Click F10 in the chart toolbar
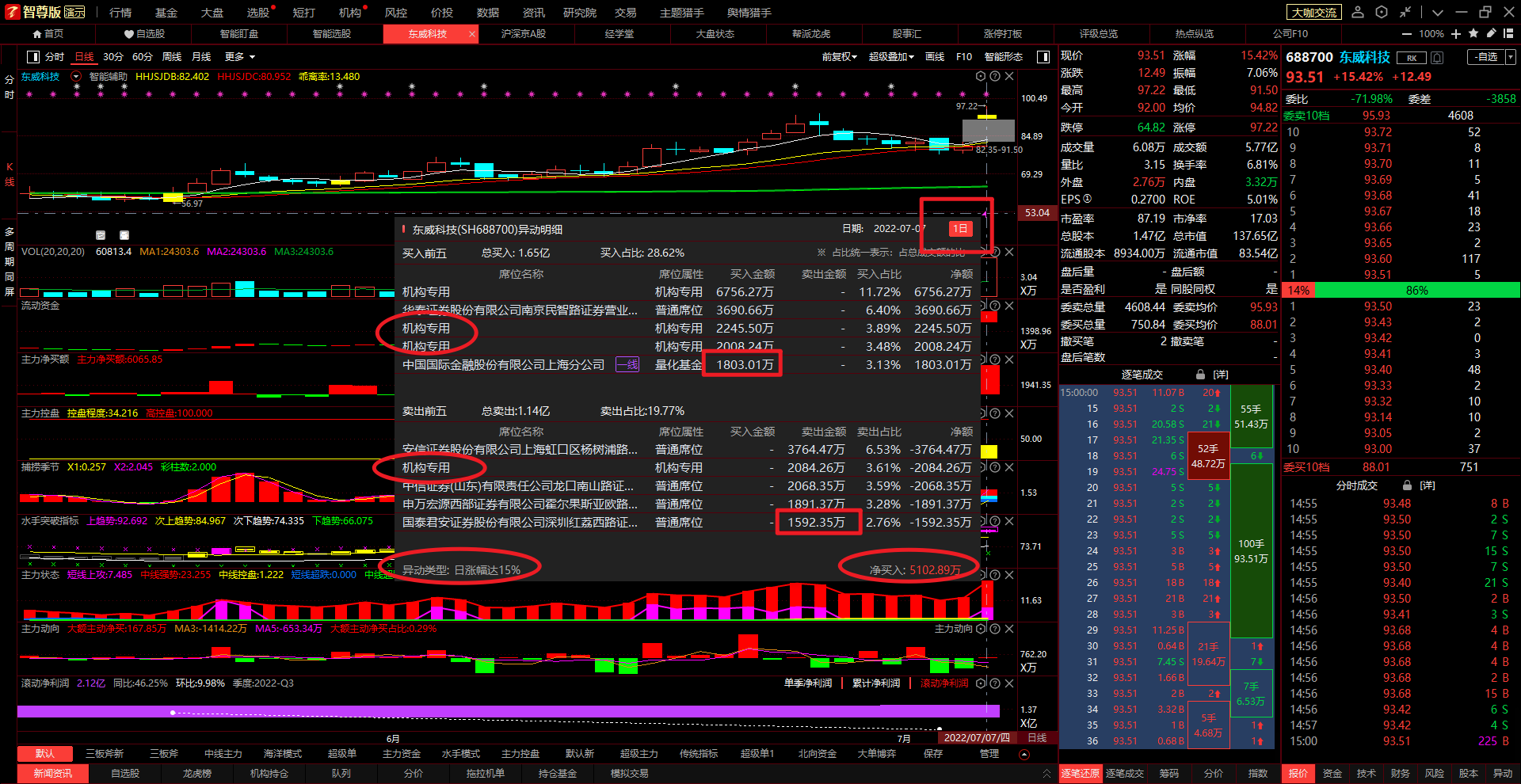The height and width of the screenshot is (784, 1521). (964, 57)
